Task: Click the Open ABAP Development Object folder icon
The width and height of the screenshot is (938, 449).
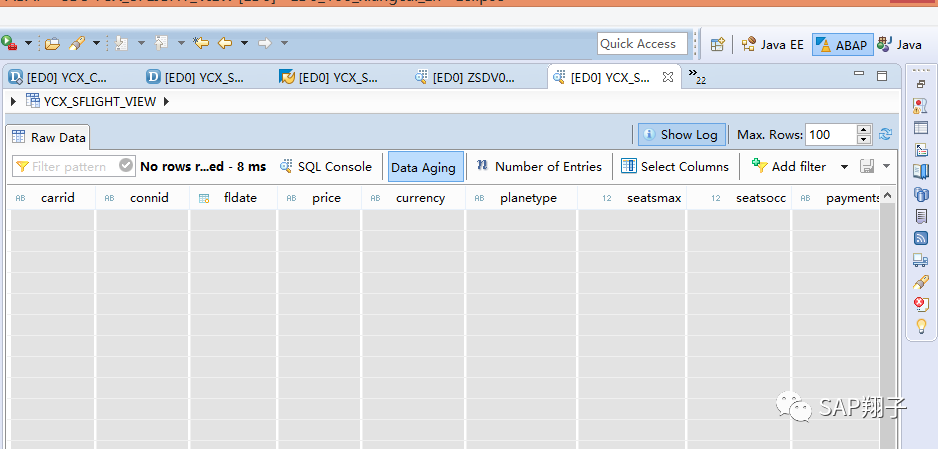Action: (x=53, y=43)
